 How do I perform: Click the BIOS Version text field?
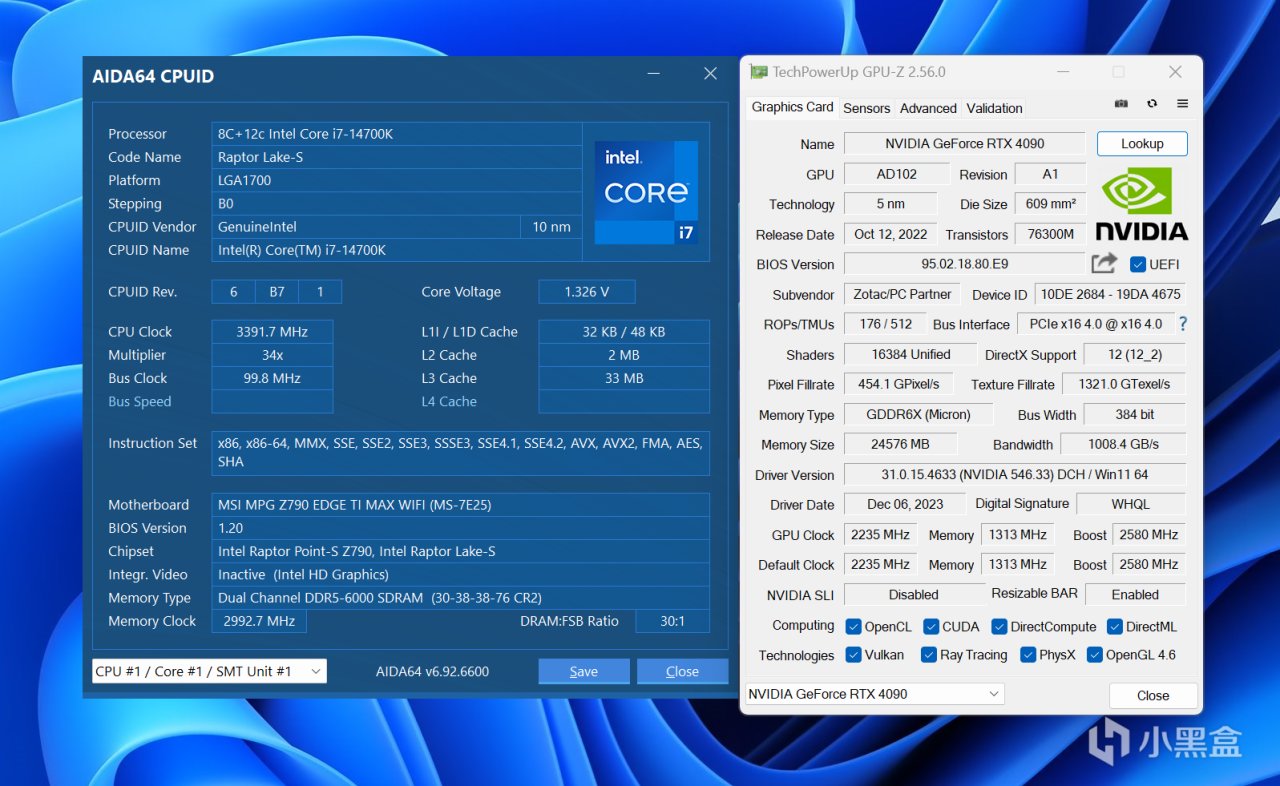coord(964,264)
